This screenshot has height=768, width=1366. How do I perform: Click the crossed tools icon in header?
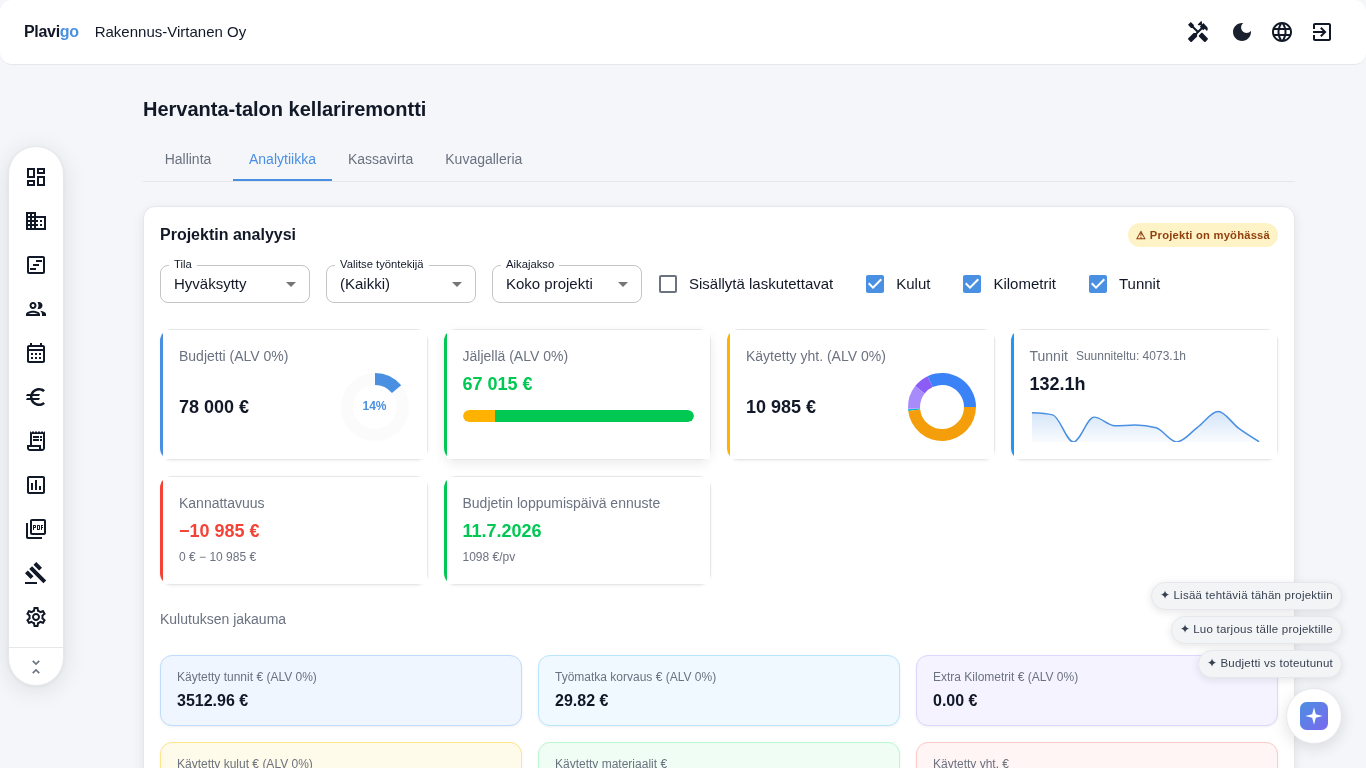click(x=1198, y=32)
